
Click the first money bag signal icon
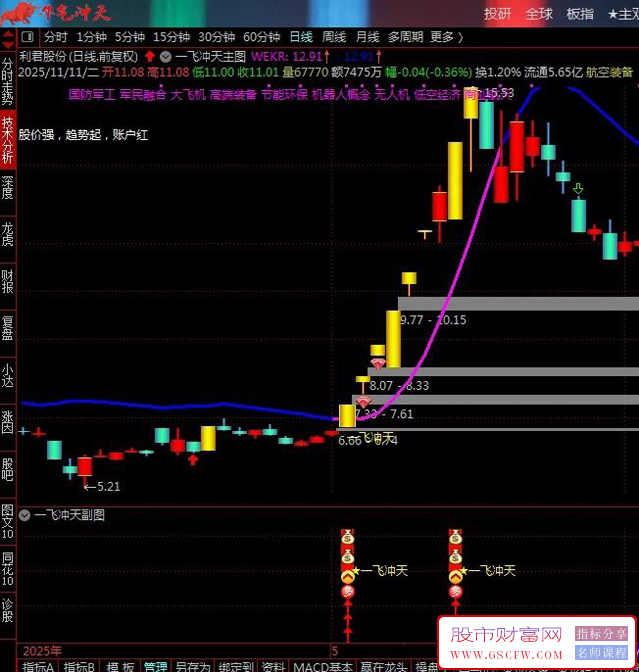[x=348, y=537]
